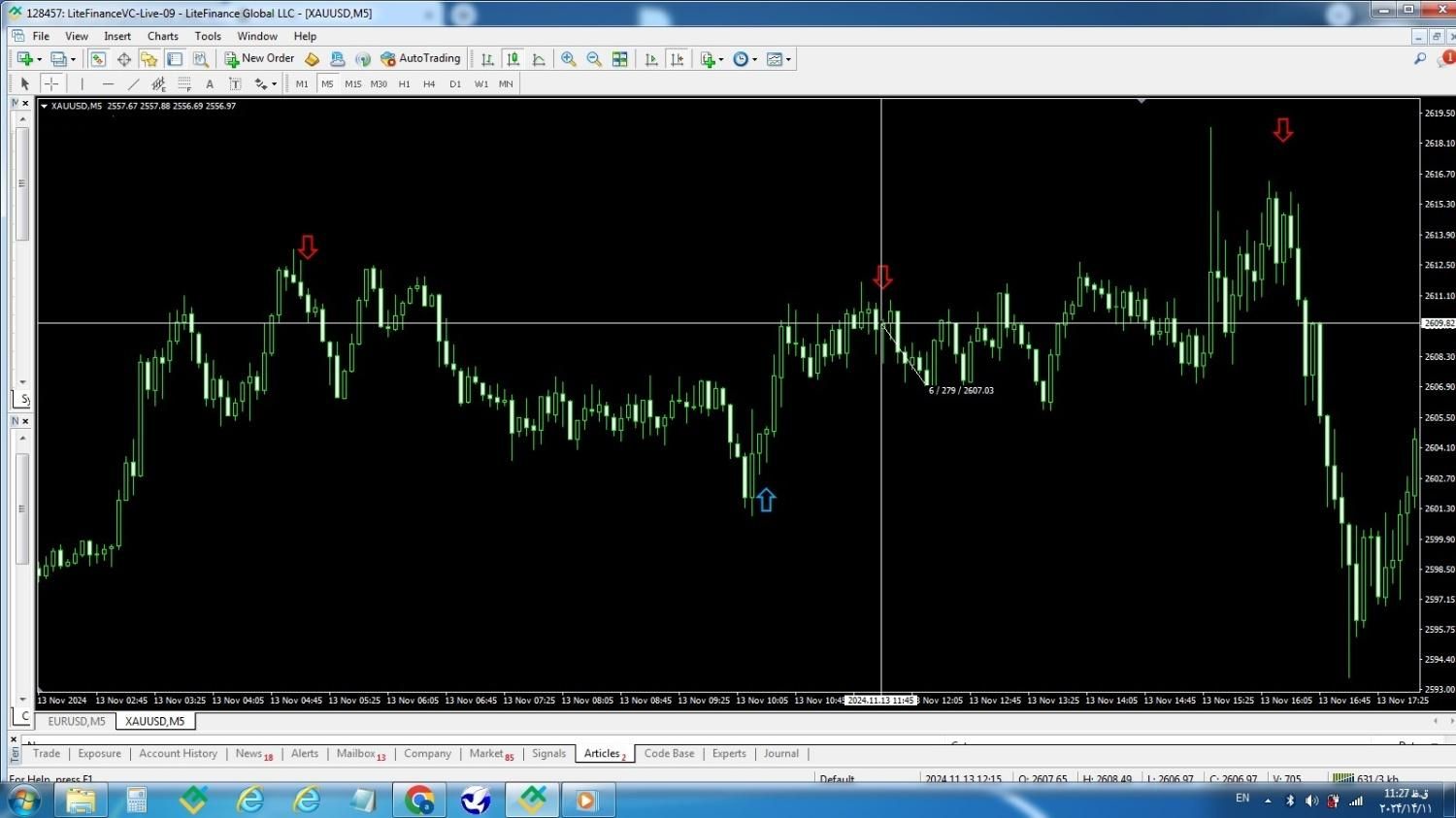Set timeframe to H1

404,84
